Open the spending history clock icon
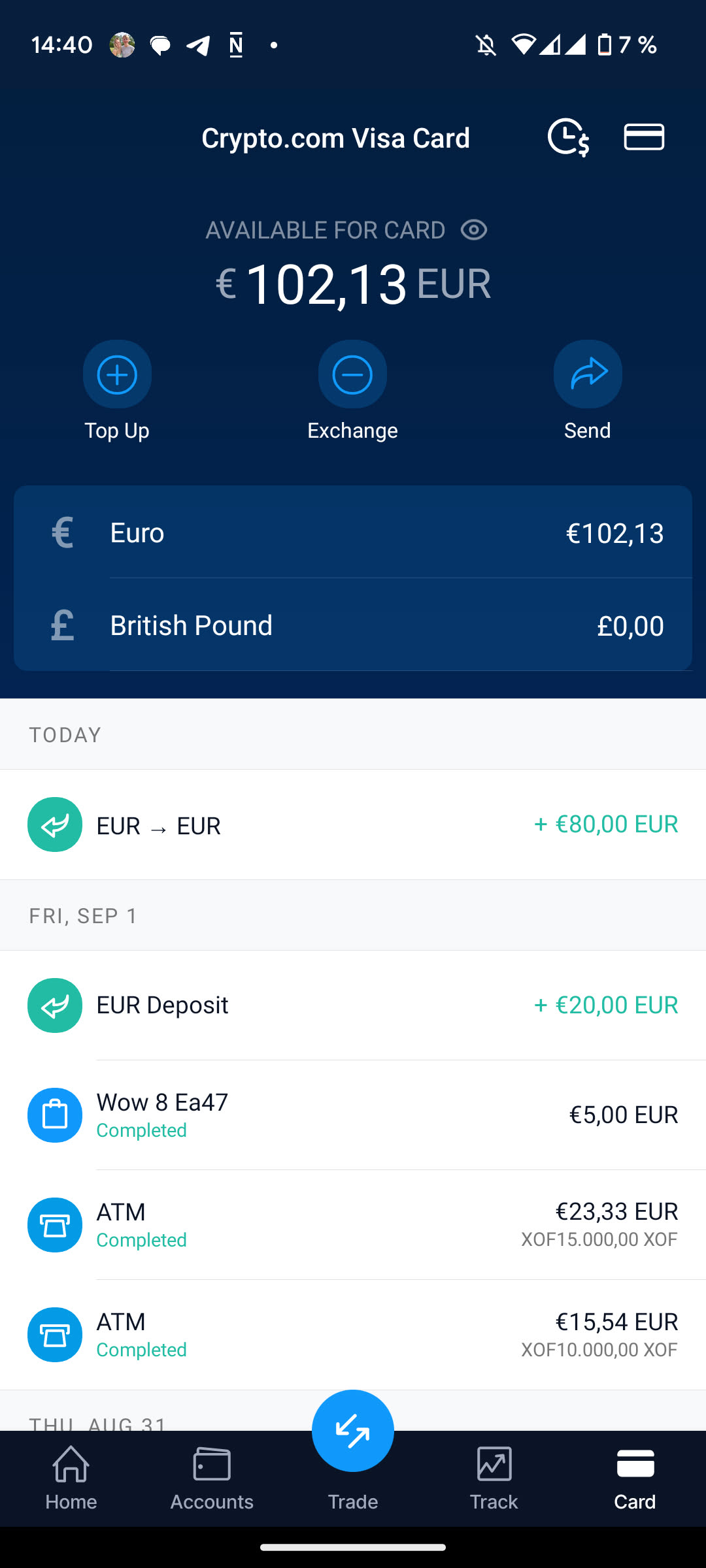Viewport: 706px width, 1568px height. pyautogui.click(x=568, y=137)
